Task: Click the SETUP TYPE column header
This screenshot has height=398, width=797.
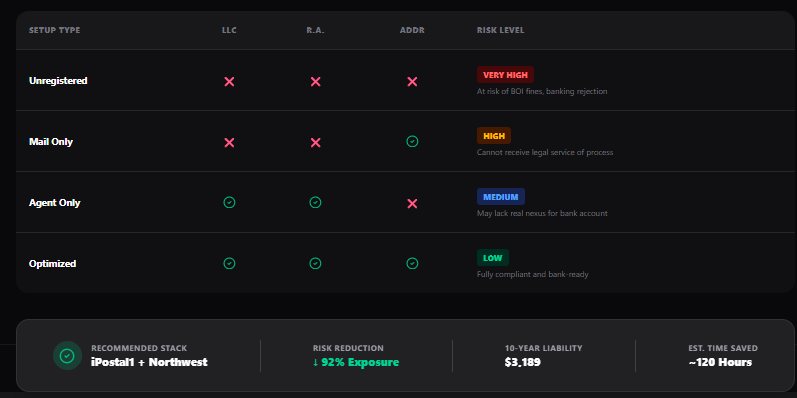Action: [x=54, y=30]
